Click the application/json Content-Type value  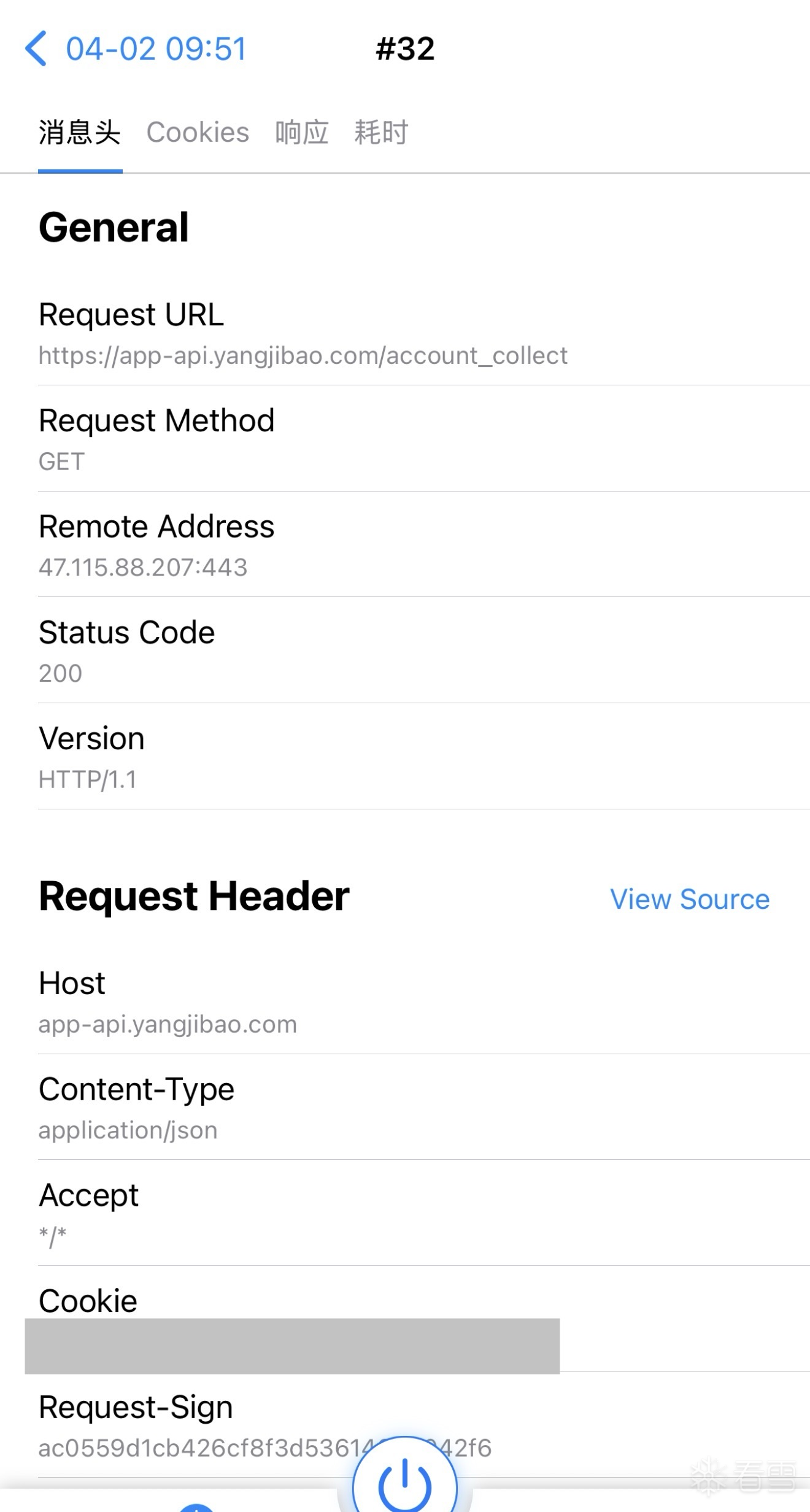[128, 1130]
